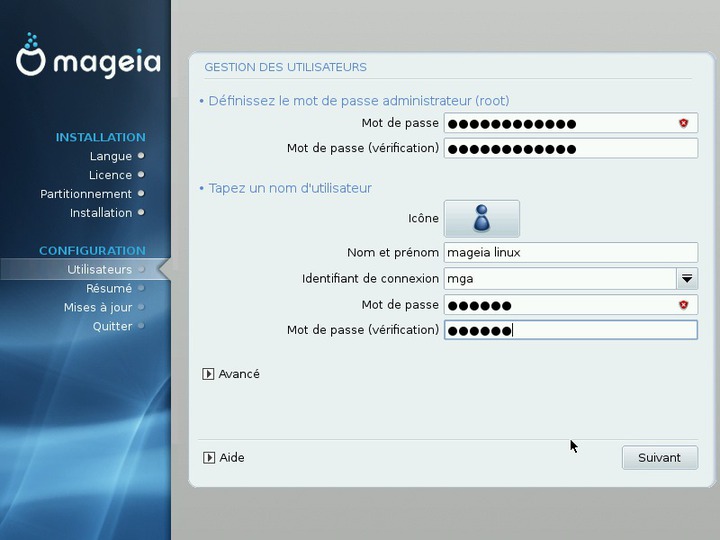Click the root password weak-strength shield icon
This screenshot has width=720, height=540.
(684, 123)
